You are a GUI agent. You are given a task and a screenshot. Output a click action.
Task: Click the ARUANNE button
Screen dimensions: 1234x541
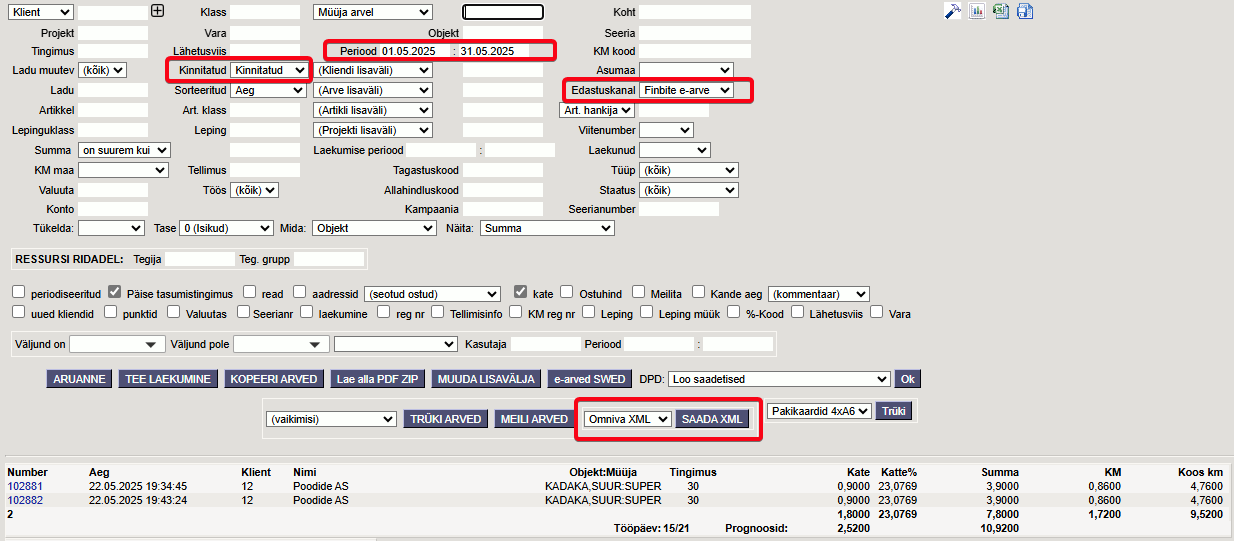pos(79,379)
